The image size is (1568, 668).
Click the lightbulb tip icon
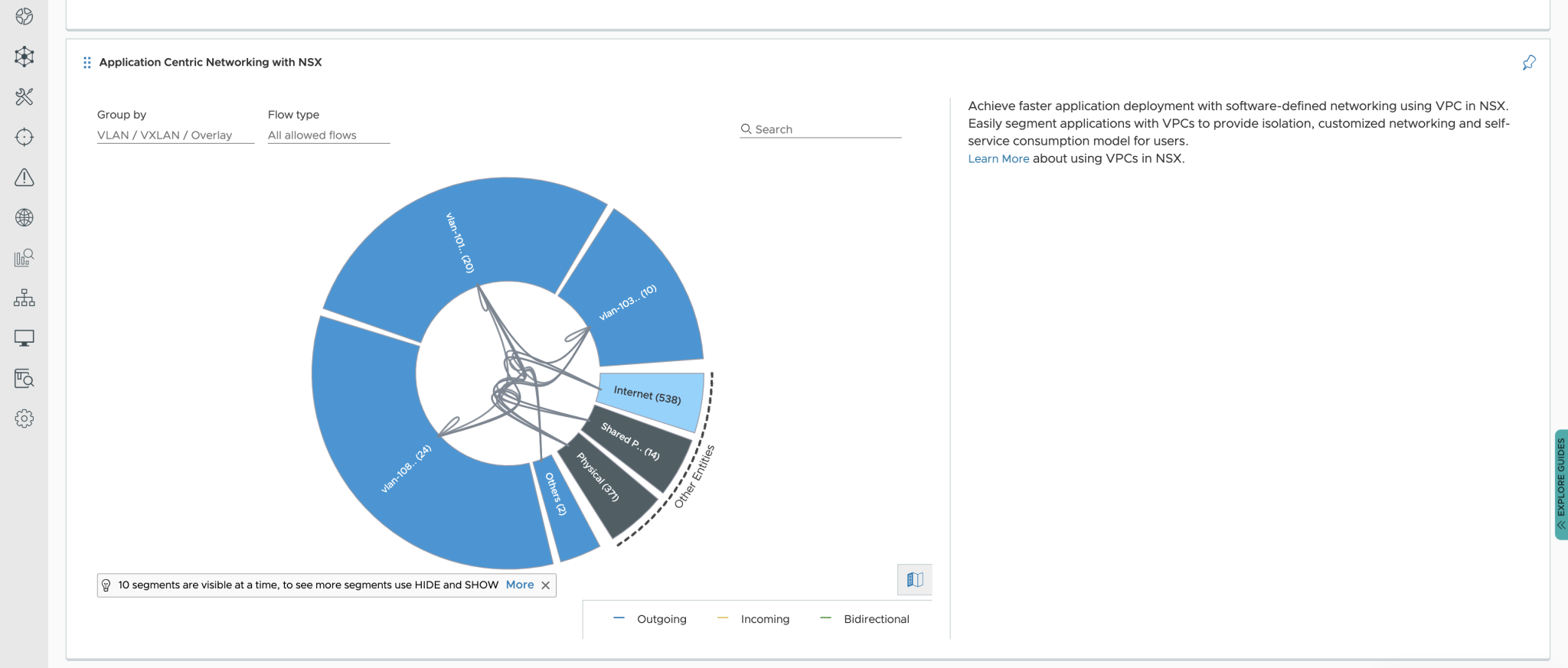pyautogui.click(x=106, y=585)
